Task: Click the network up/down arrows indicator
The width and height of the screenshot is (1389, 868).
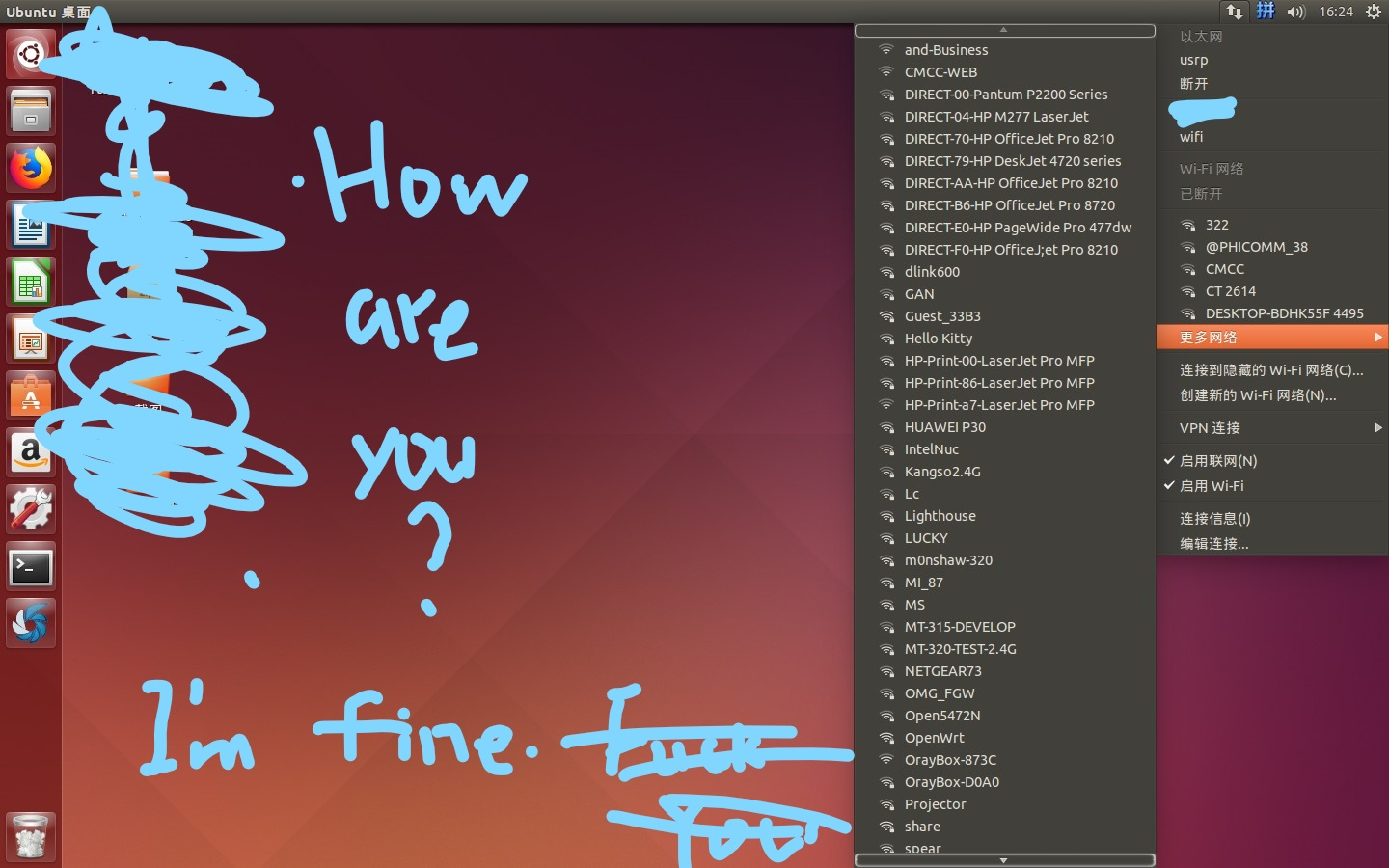Action: 1234,13
